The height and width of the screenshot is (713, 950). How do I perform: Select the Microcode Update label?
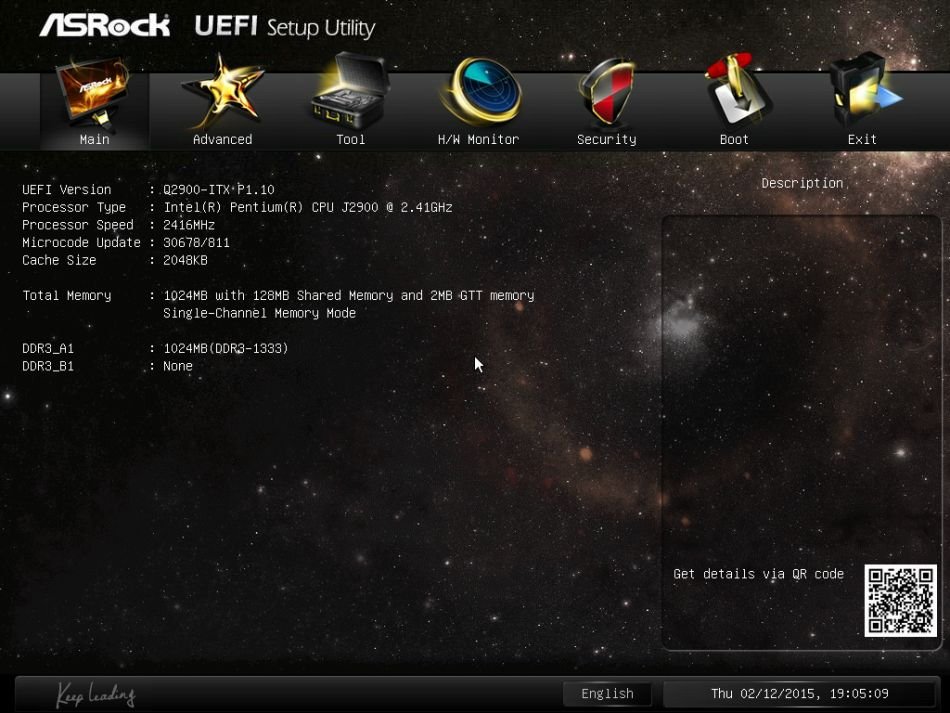(81, 242)
